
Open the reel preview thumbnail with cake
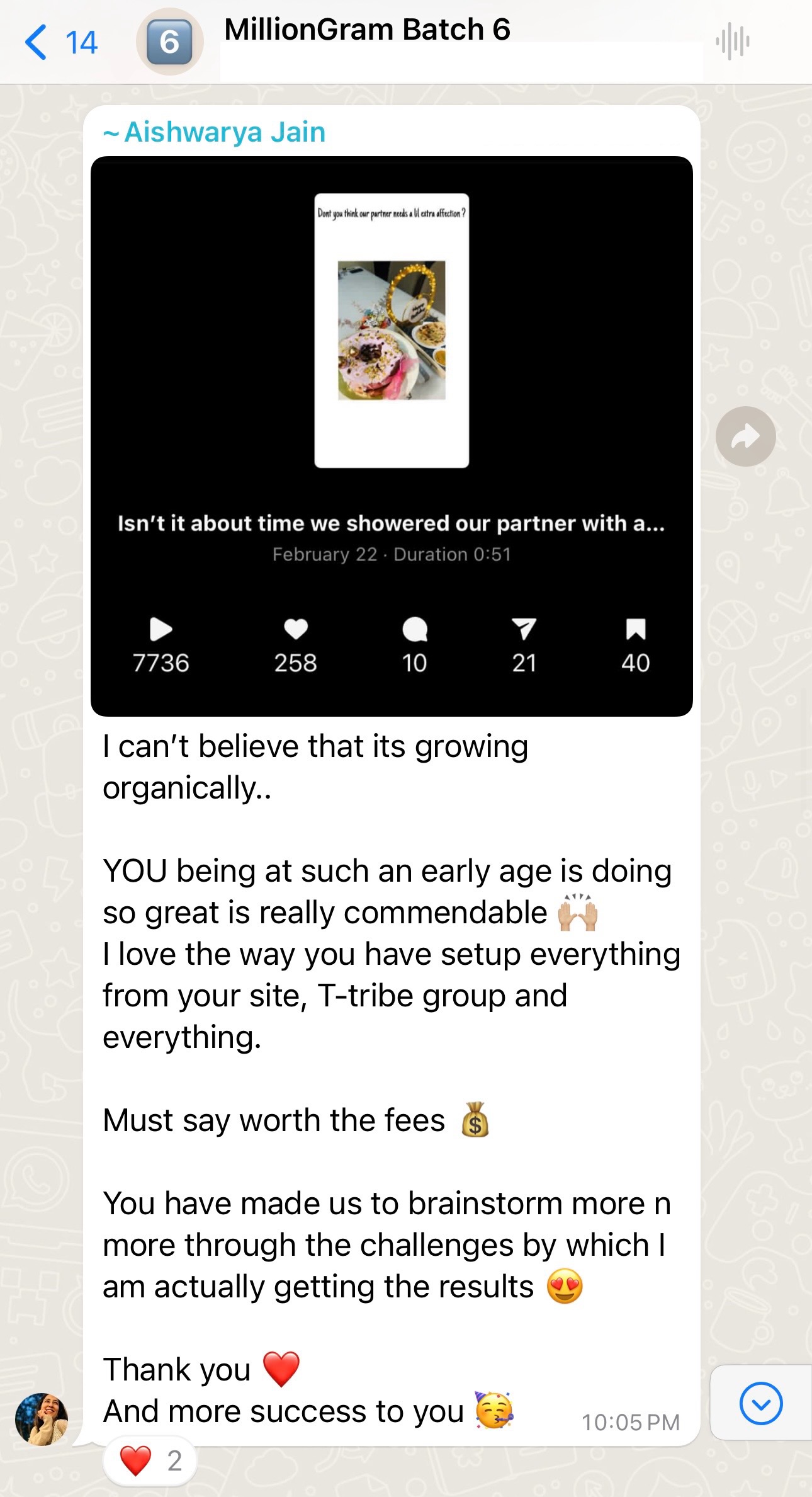click(x=392, y=331)
